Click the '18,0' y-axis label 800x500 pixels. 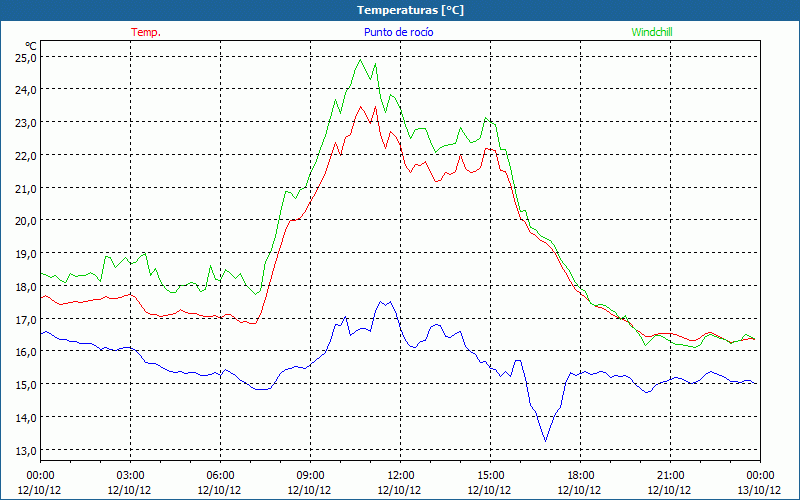click(x=26, y=287)
